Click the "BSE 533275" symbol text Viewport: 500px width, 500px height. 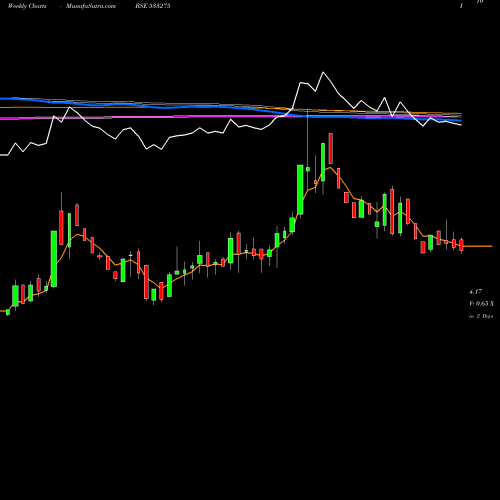pyautogui.click(x=153, y=6)
